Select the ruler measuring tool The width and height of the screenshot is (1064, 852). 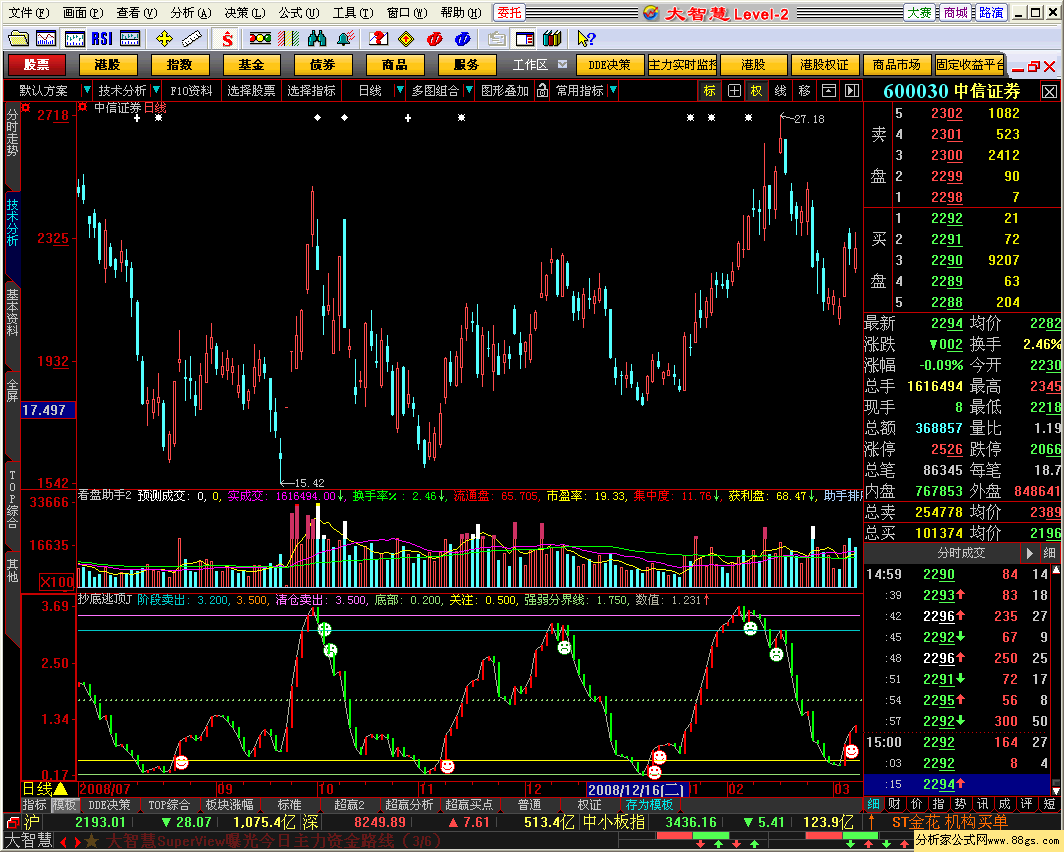click(192, 39)
